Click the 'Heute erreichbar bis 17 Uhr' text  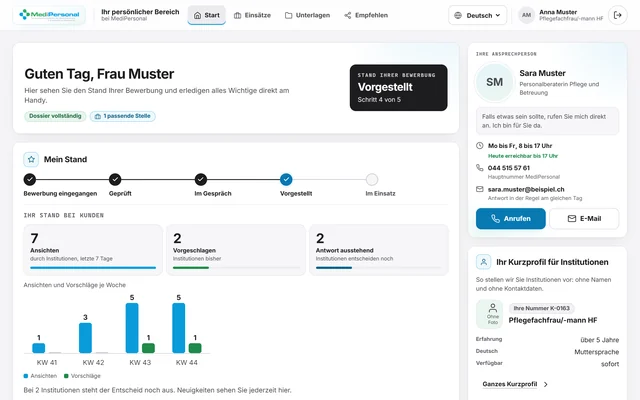[x=523, y=156]
